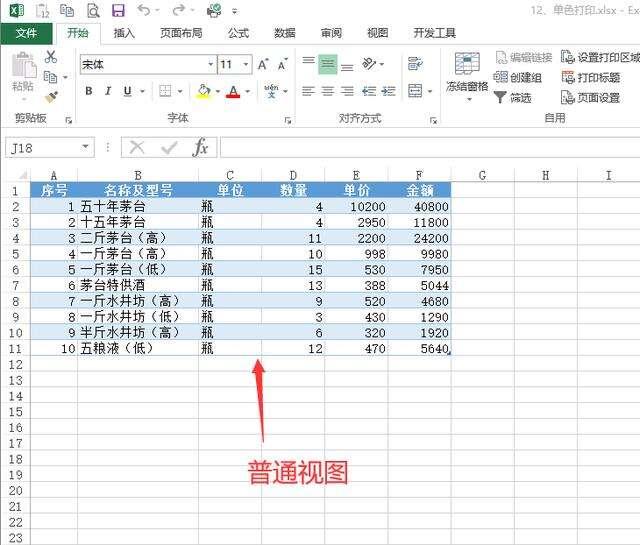640x545 pixels.
Task: Click Merge and Center icon
Action: [x=415, y=91]
